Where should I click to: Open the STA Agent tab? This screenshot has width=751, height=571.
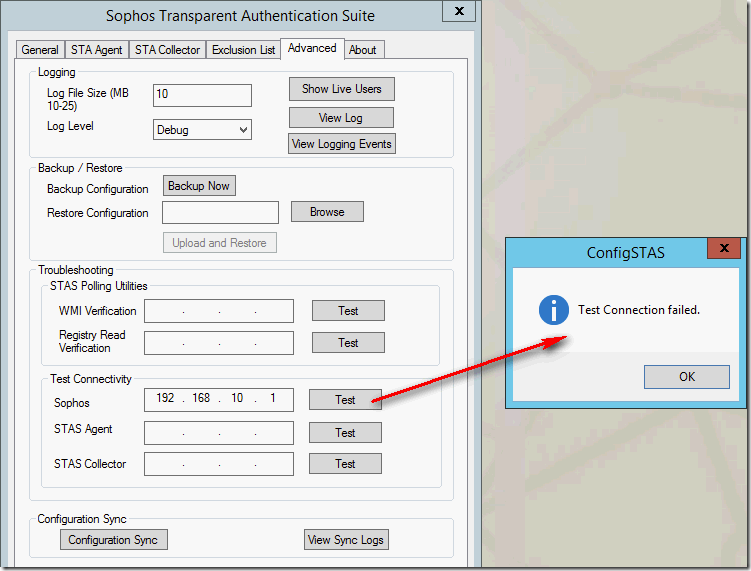click(96, 50)
